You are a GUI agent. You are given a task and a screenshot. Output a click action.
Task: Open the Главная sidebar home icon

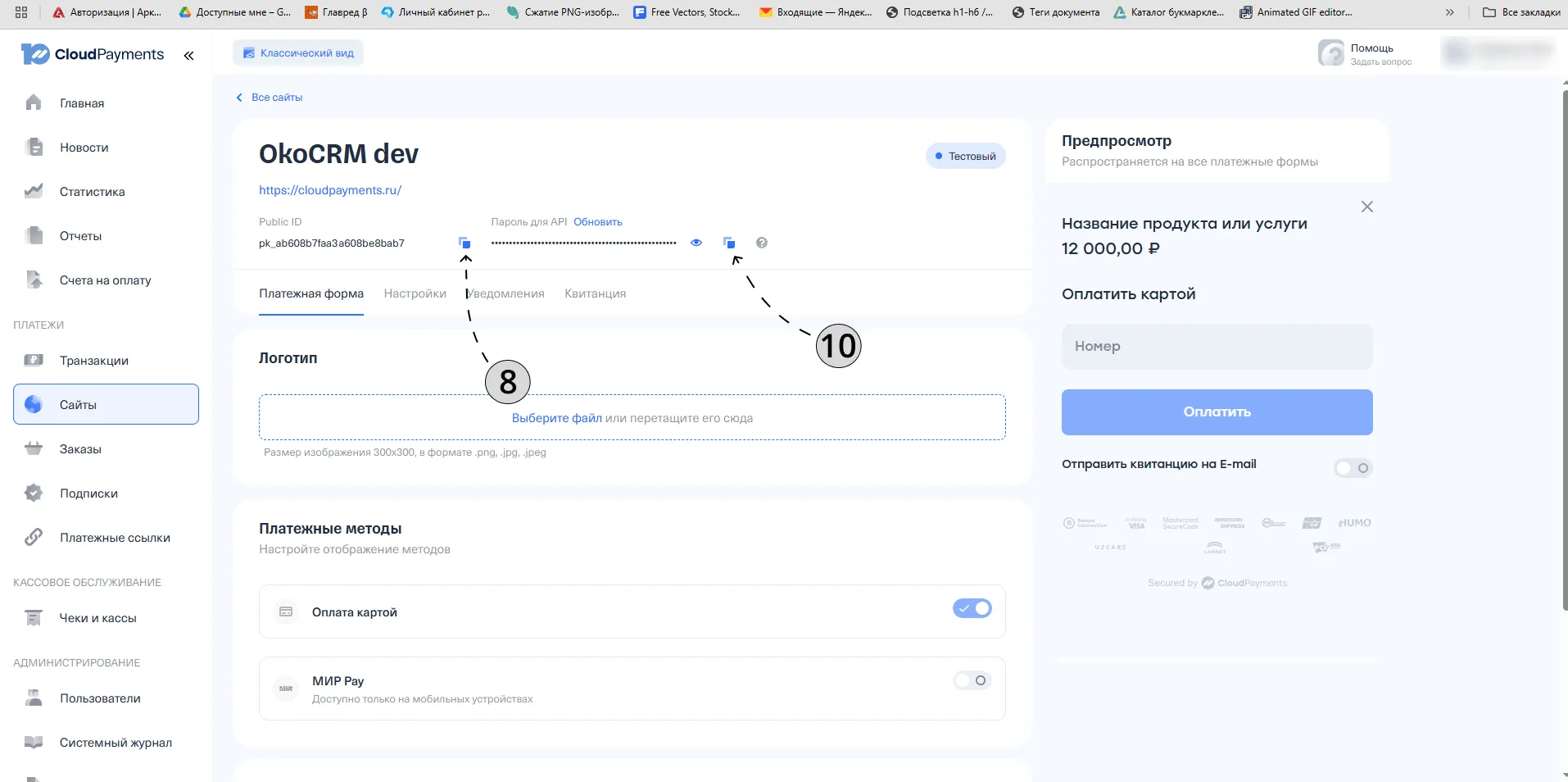coord(34,102)
